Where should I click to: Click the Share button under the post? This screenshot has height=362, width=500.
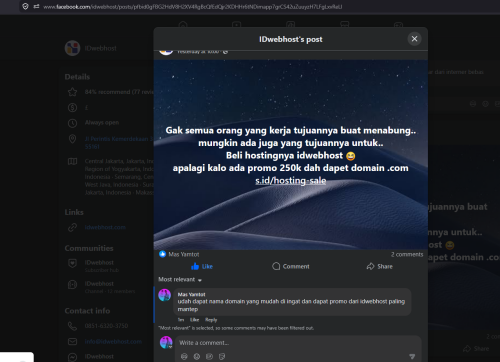(380, 266)
